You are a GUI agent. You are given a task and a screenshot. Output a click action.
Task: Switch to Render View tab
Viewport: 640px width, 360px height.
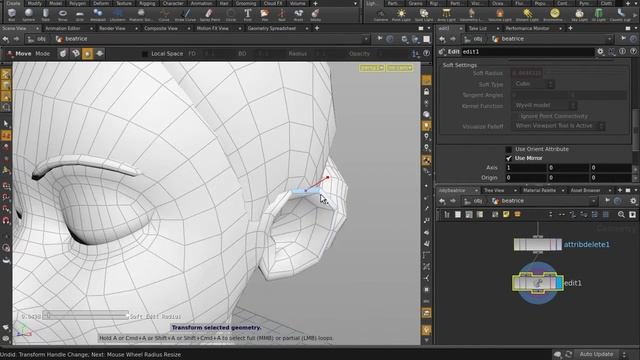112,29
